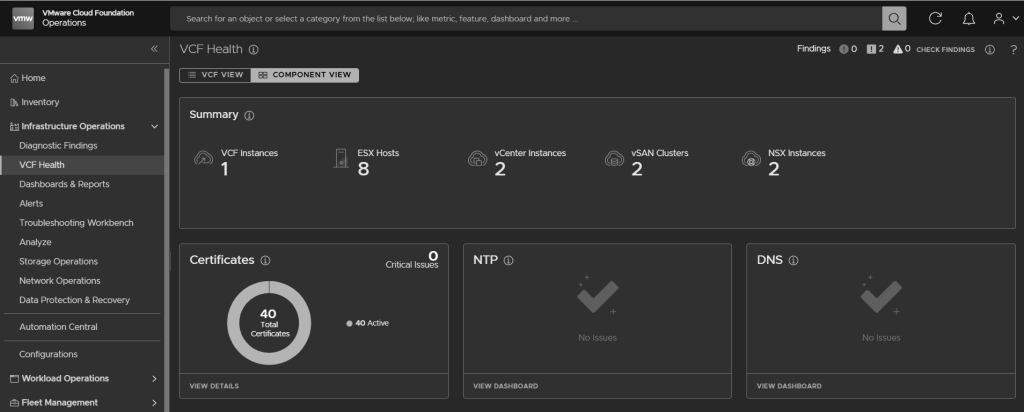Click the Infrastructure Operations section icon
Image resolution: width=1024 pixels, height=412 pixels.
[14, 127]
